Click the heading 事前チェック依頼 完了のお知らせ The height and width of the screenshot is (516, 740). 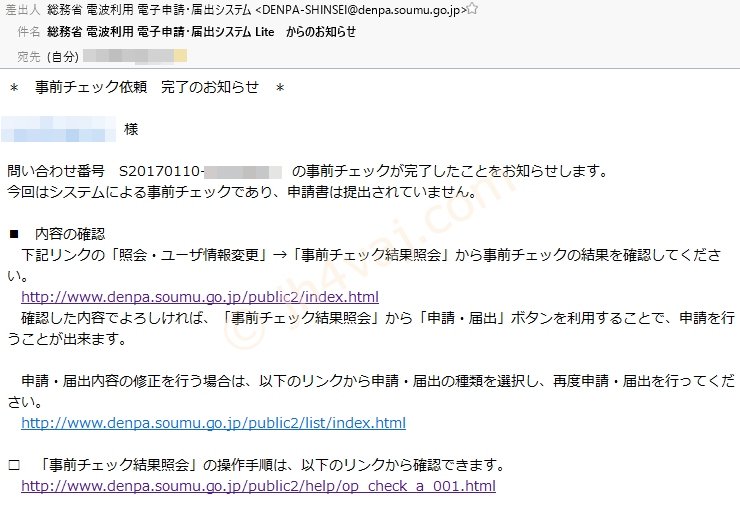147,87
